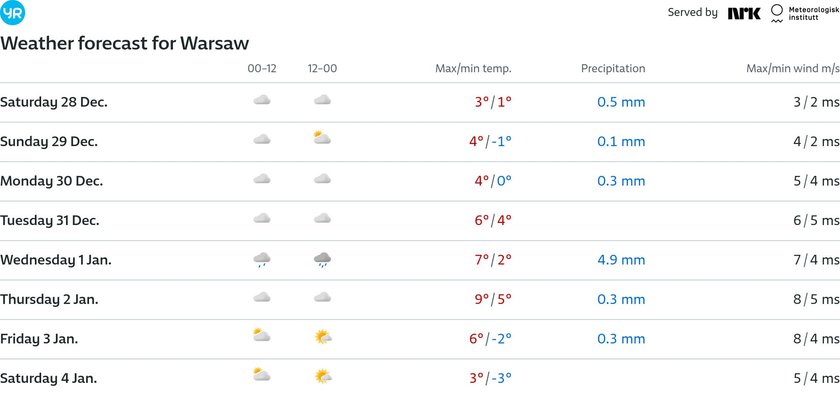The width and height of the screenshot is (840, 398).
Task: Click Saturday 4 Jan. morning partly-cloudy icon
Action: 261,374
